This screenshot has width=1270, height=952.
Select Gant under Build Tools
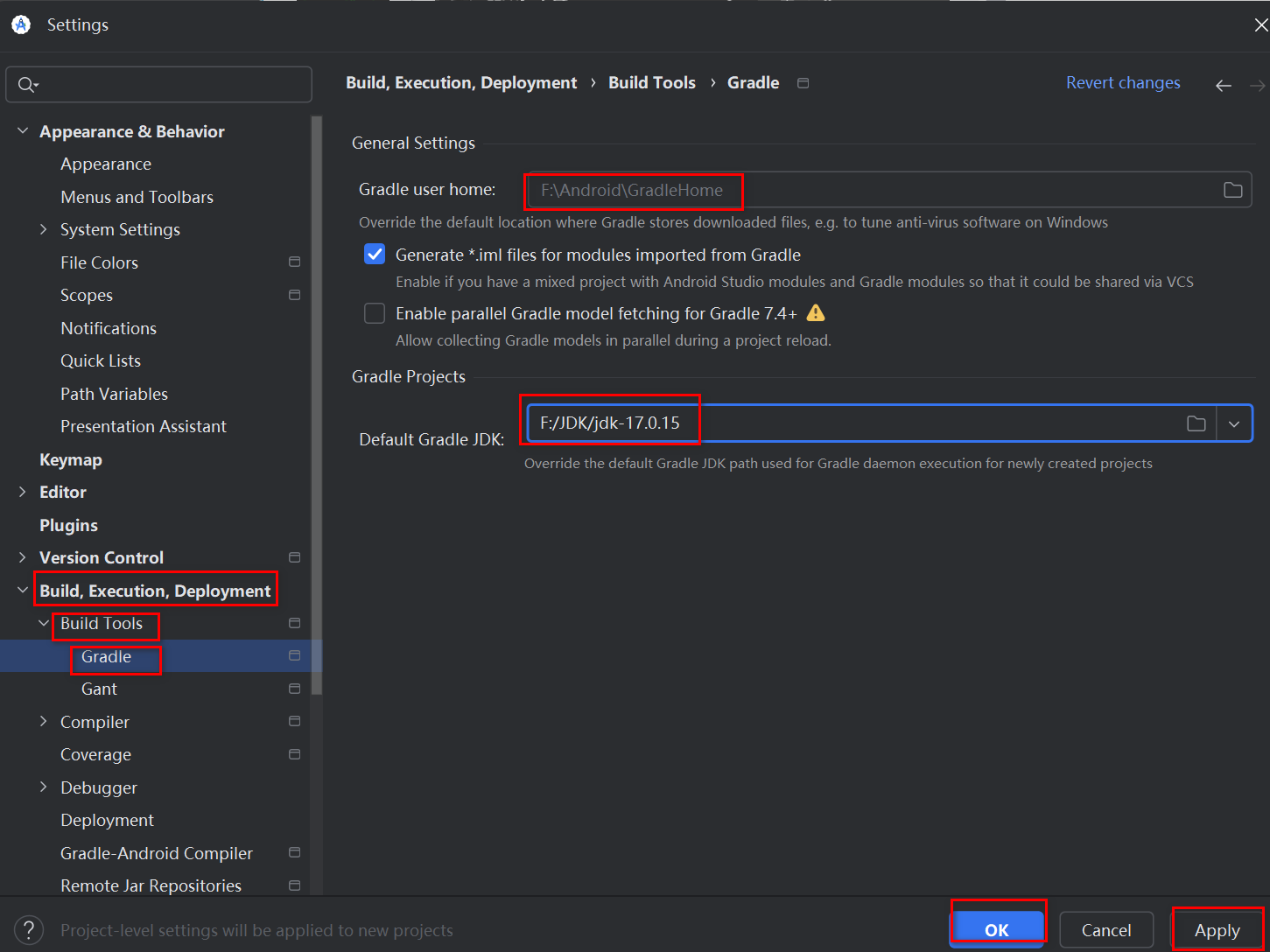click(x=99, y=689)
